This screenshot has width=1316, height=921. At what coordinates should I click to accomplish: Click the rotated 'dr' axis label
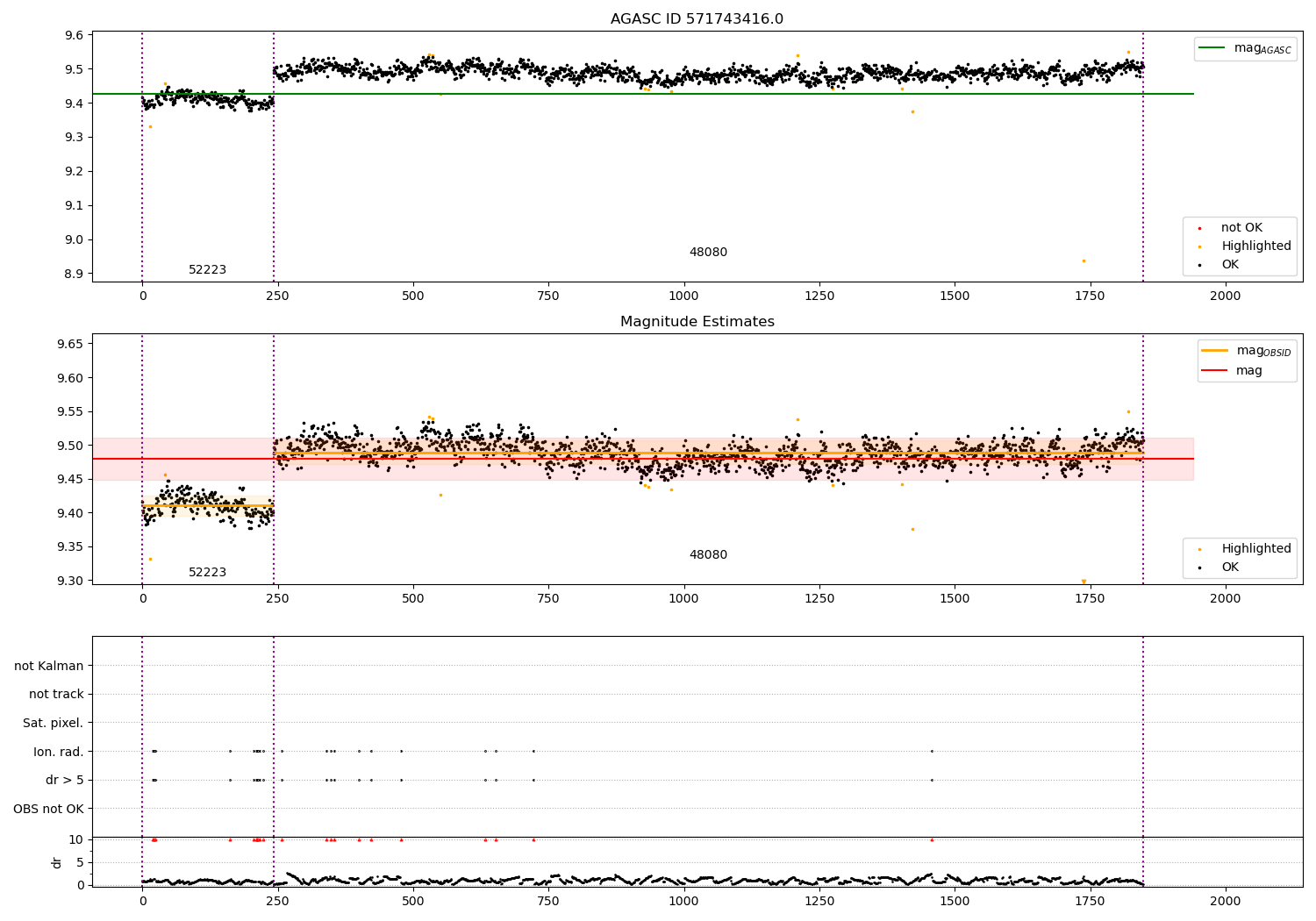tap(57, 862)
